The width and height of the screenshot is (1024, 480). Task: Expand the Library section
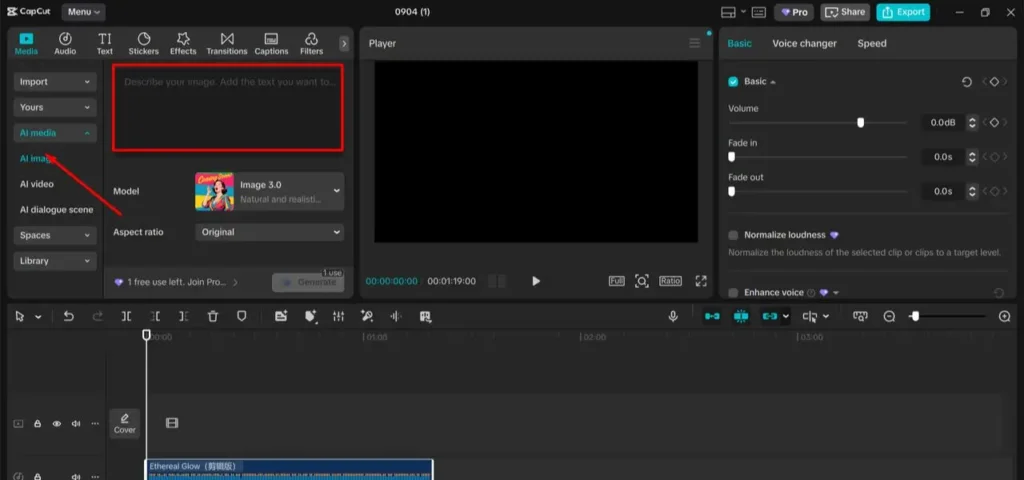point(55,261)
